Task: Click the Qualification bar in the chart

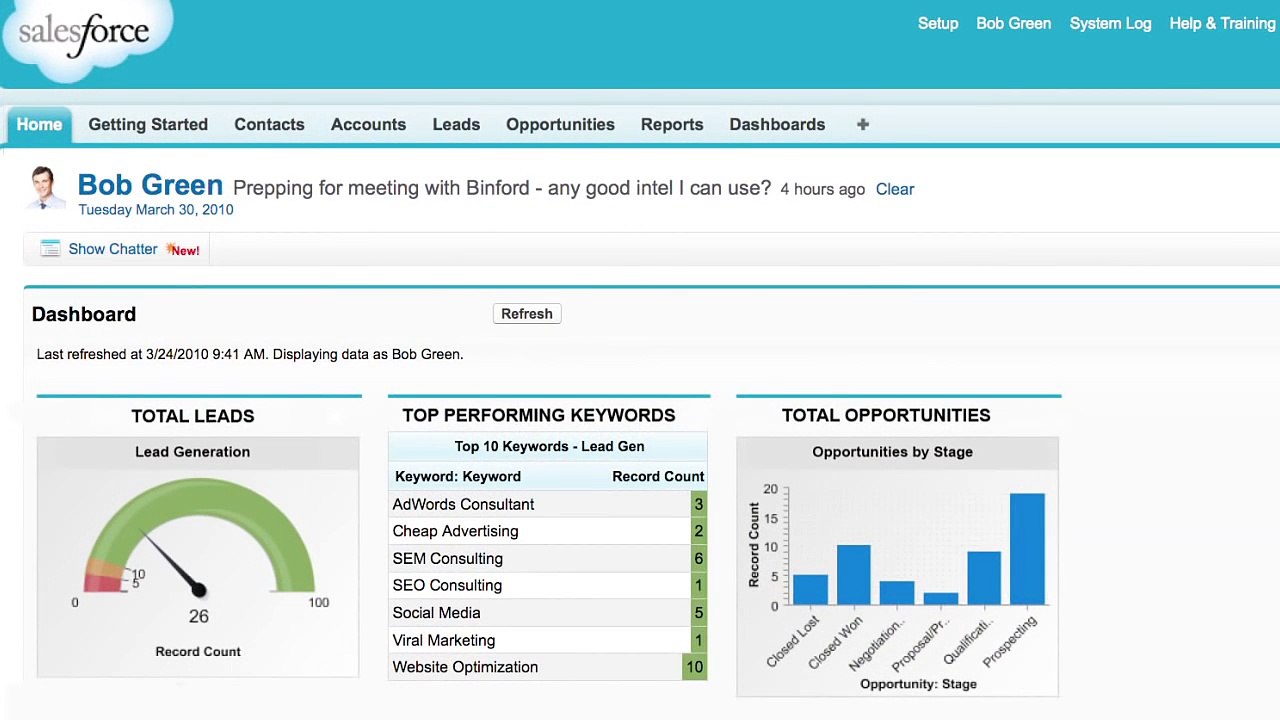Action: pyautogui.click(x=984, y=578)
